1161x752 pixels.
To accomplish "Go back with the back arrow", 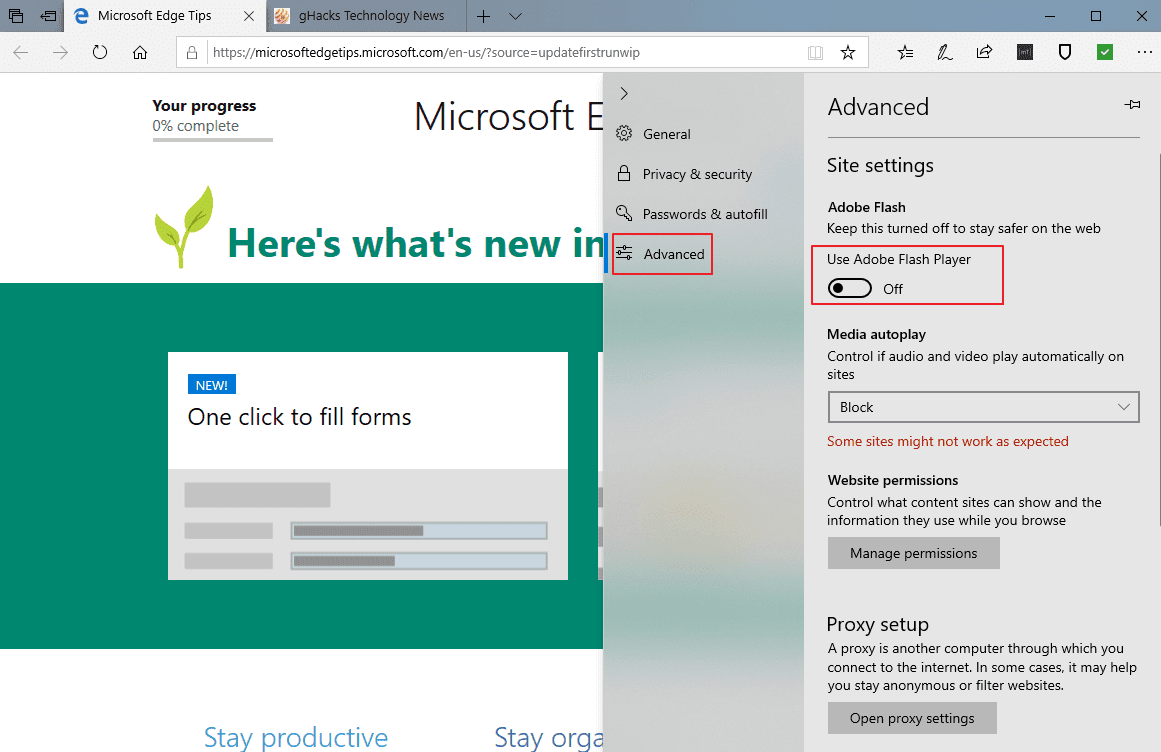I will point(21,53).
